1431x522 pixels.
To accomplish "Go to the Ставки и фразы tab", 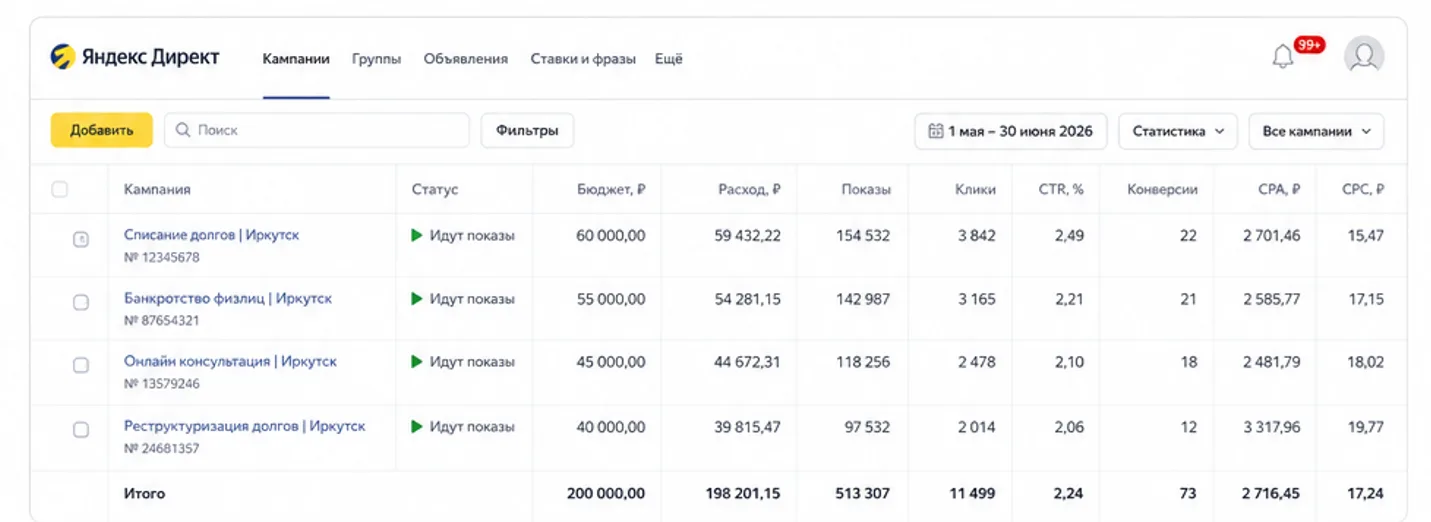I will point(583,59).
